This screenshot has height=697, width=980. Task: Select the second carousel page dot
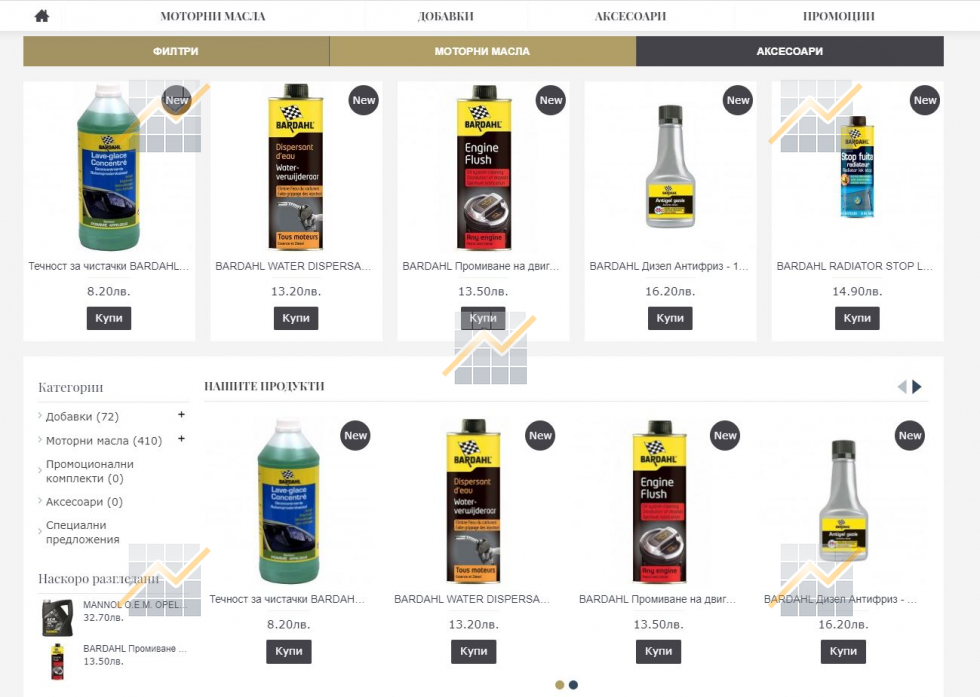573,685
